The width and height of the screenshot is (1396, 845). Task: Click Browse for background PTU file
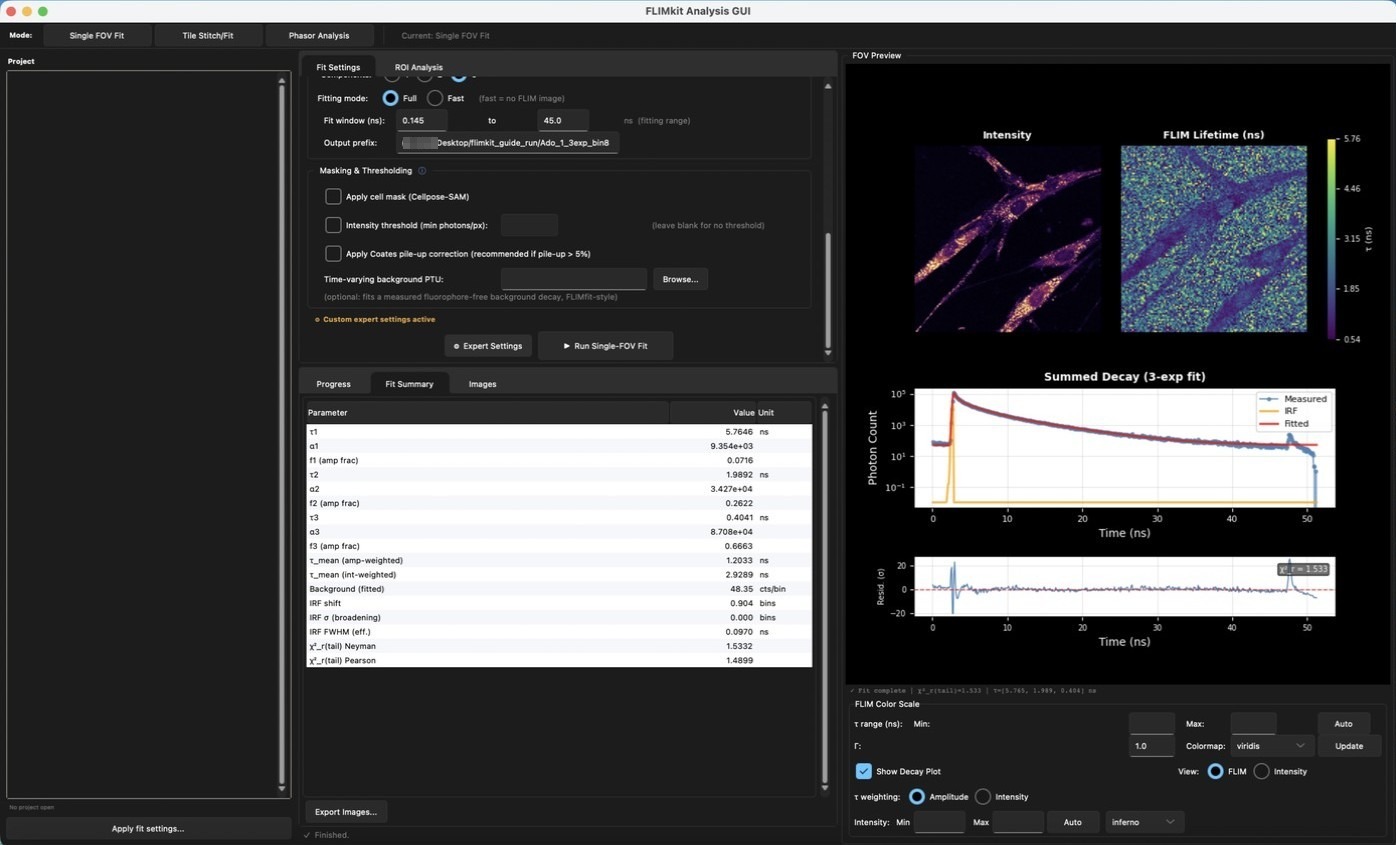(x=680, y=279)
